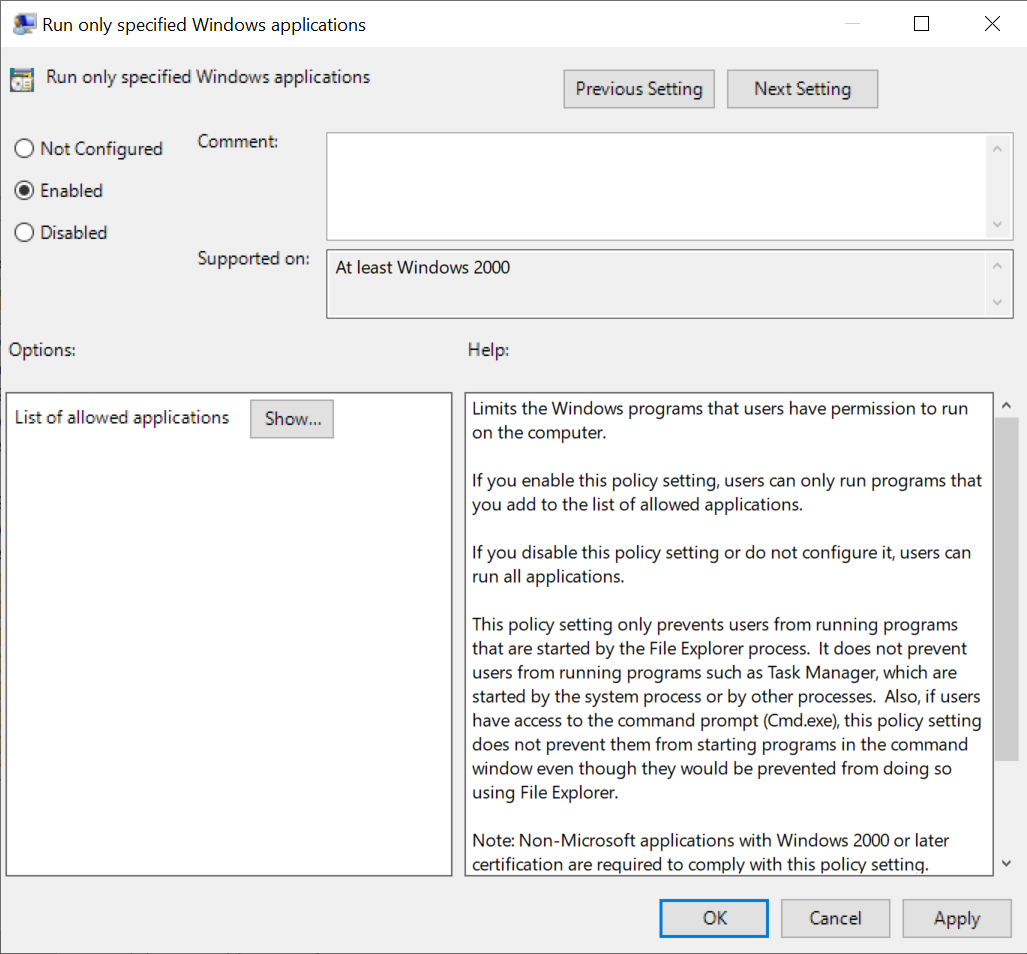Confirm changes with the OK button
1027x954 pixels.
click(x=713, y=918)
